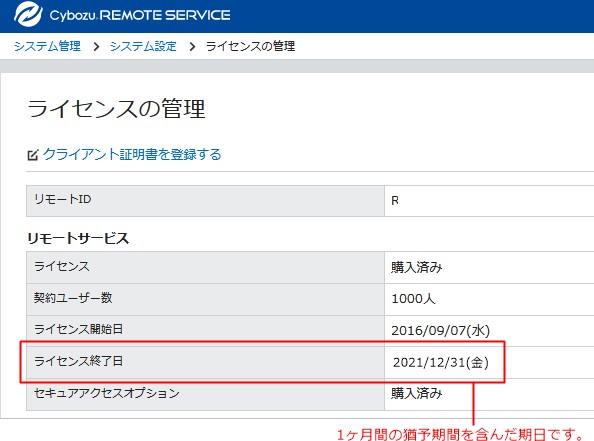
Task: Click ライセンスの管理 breadcrumb text
Action: point(250,46)
